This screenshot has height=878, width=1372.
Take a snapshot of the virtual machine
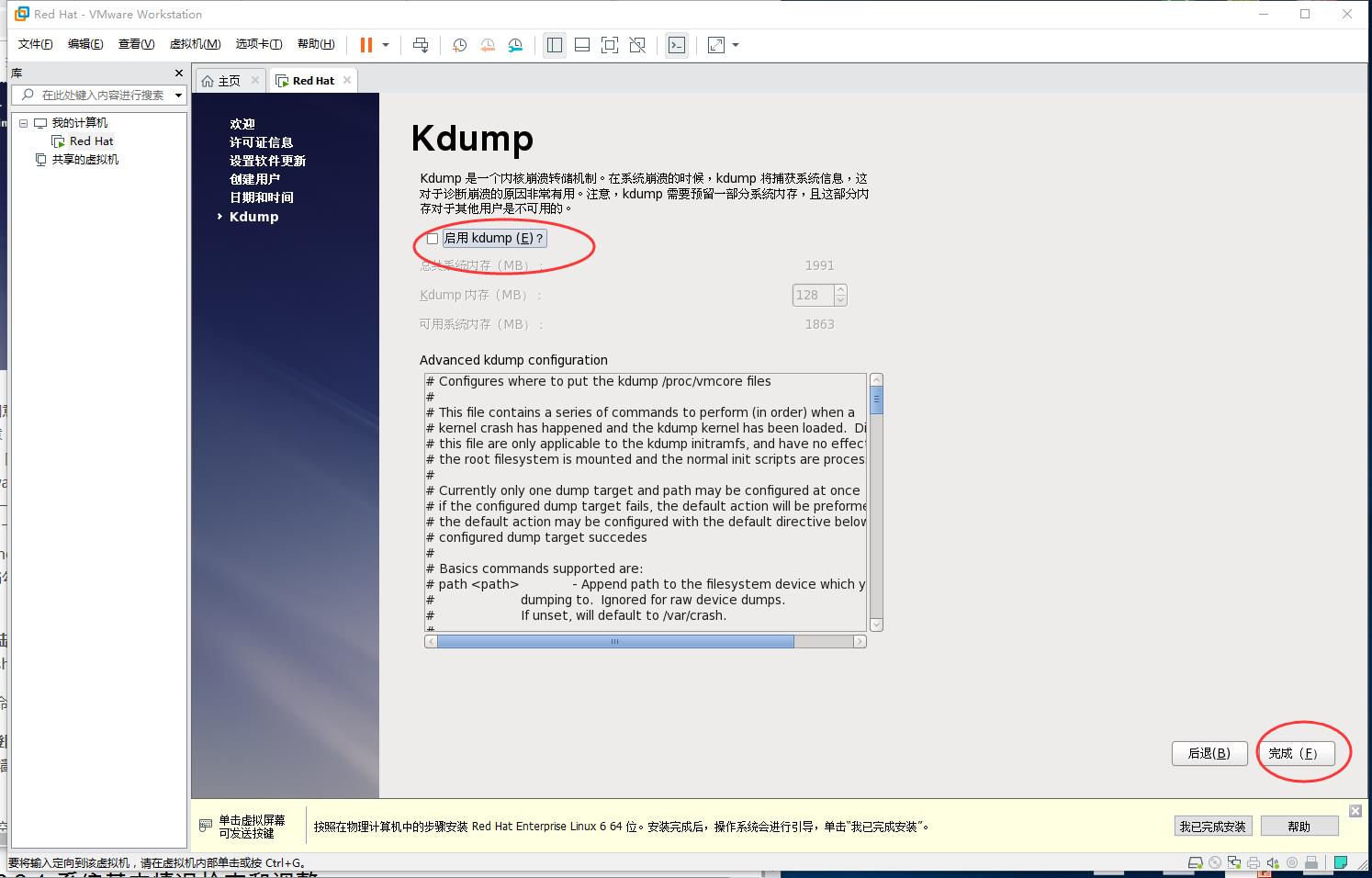click(x=460, y=45)
